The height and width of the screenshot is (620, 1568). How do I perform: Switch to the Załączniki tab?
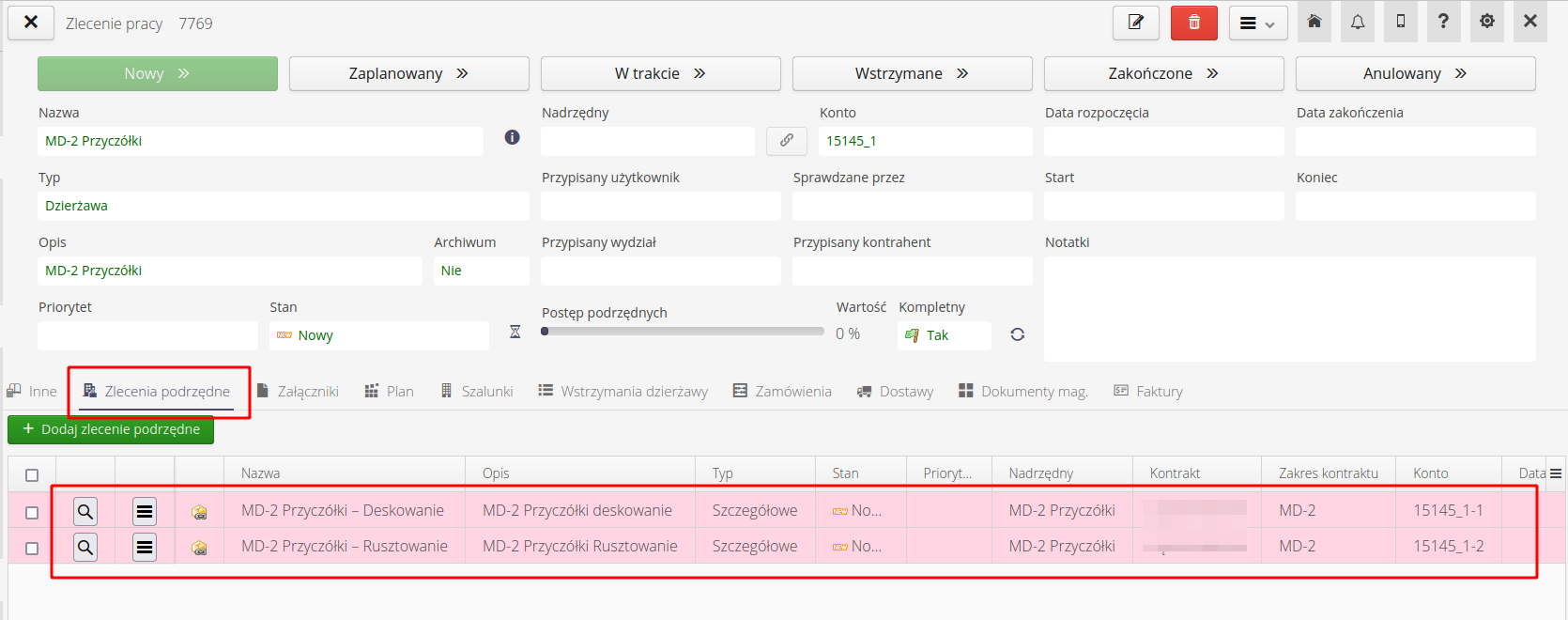point(298,392)
